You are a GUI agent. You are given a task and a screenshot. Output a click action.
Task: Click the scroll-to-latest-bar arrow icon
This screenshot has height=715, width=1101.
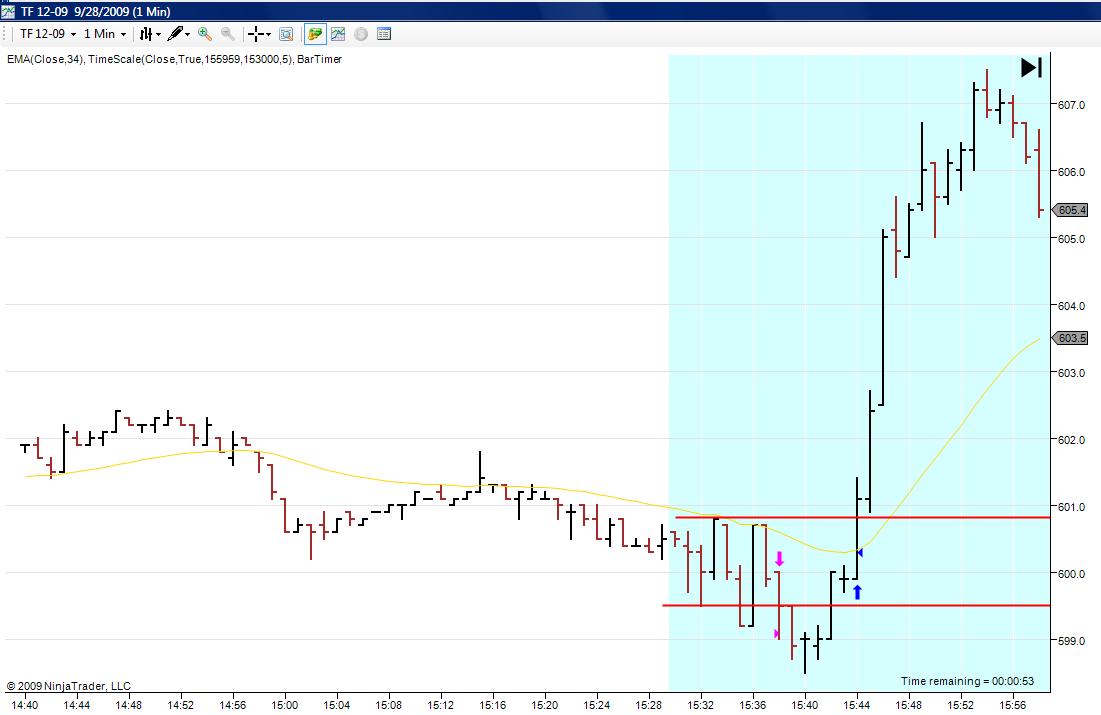click(x=1031, y=67)
